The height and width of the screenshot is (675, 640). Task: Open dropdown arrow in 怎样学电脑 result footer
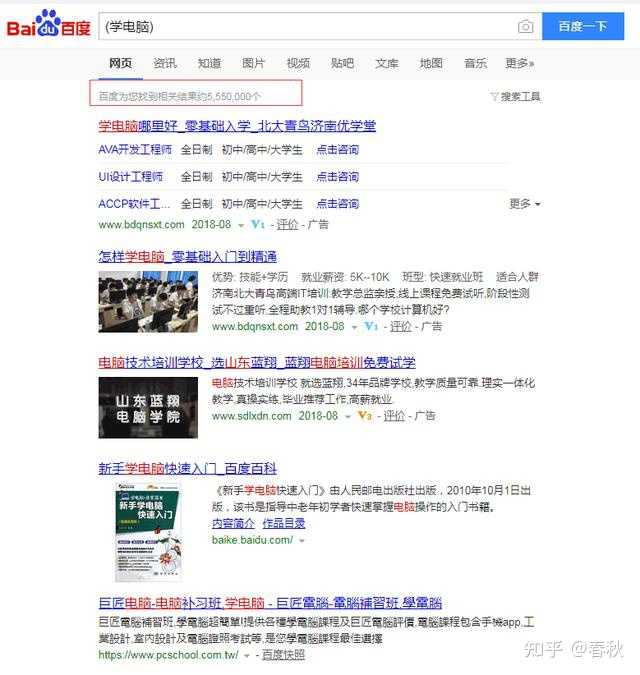pos(355,328)
